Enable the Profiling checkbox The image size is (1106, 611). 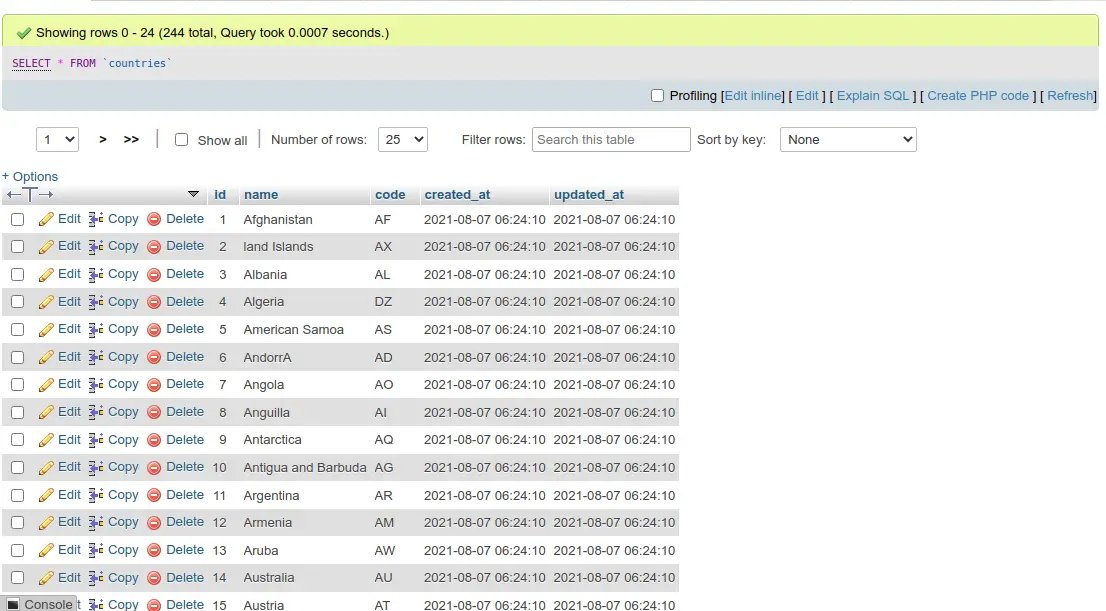(x=657, y=96)
